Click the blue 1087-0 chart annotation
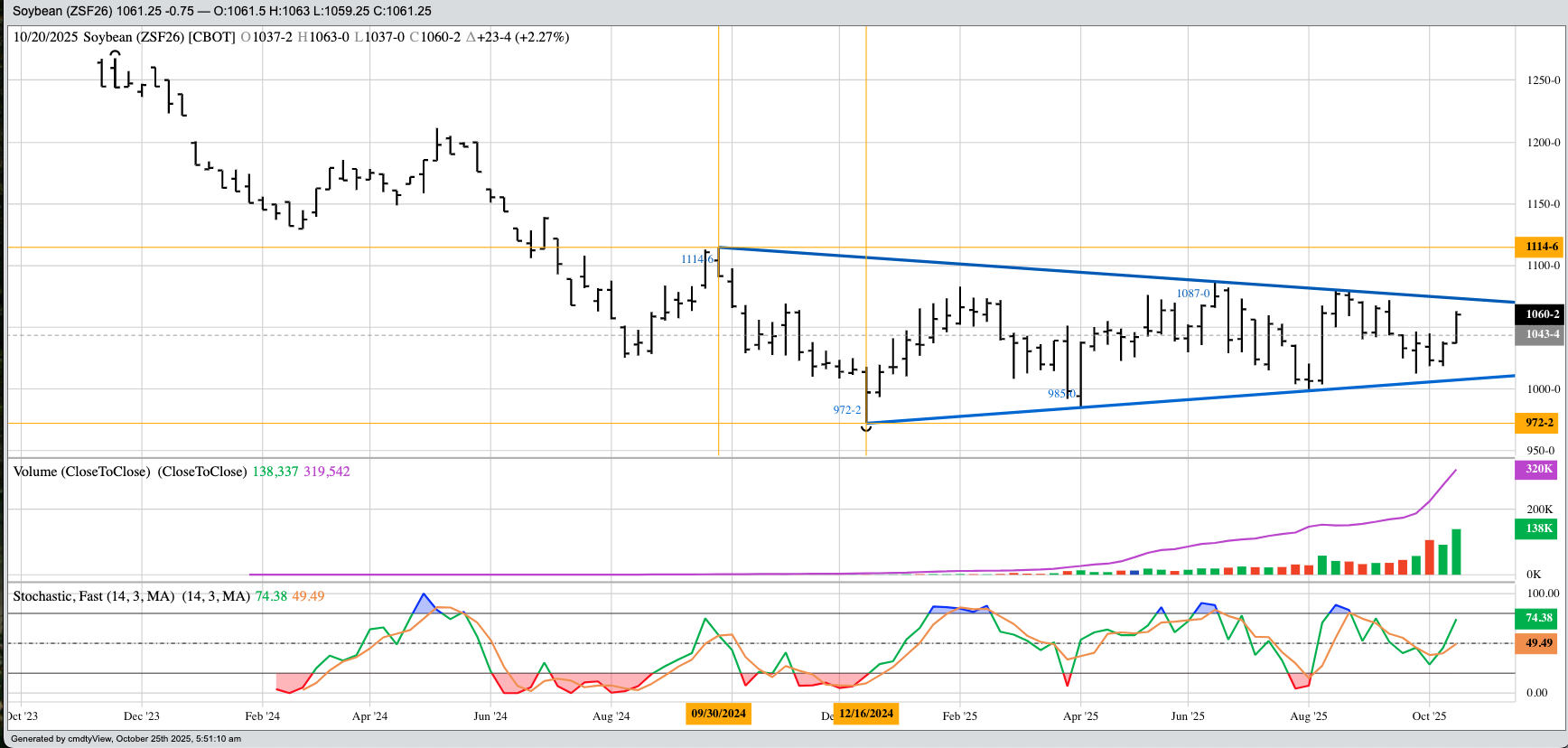 tap(1192, 294)
